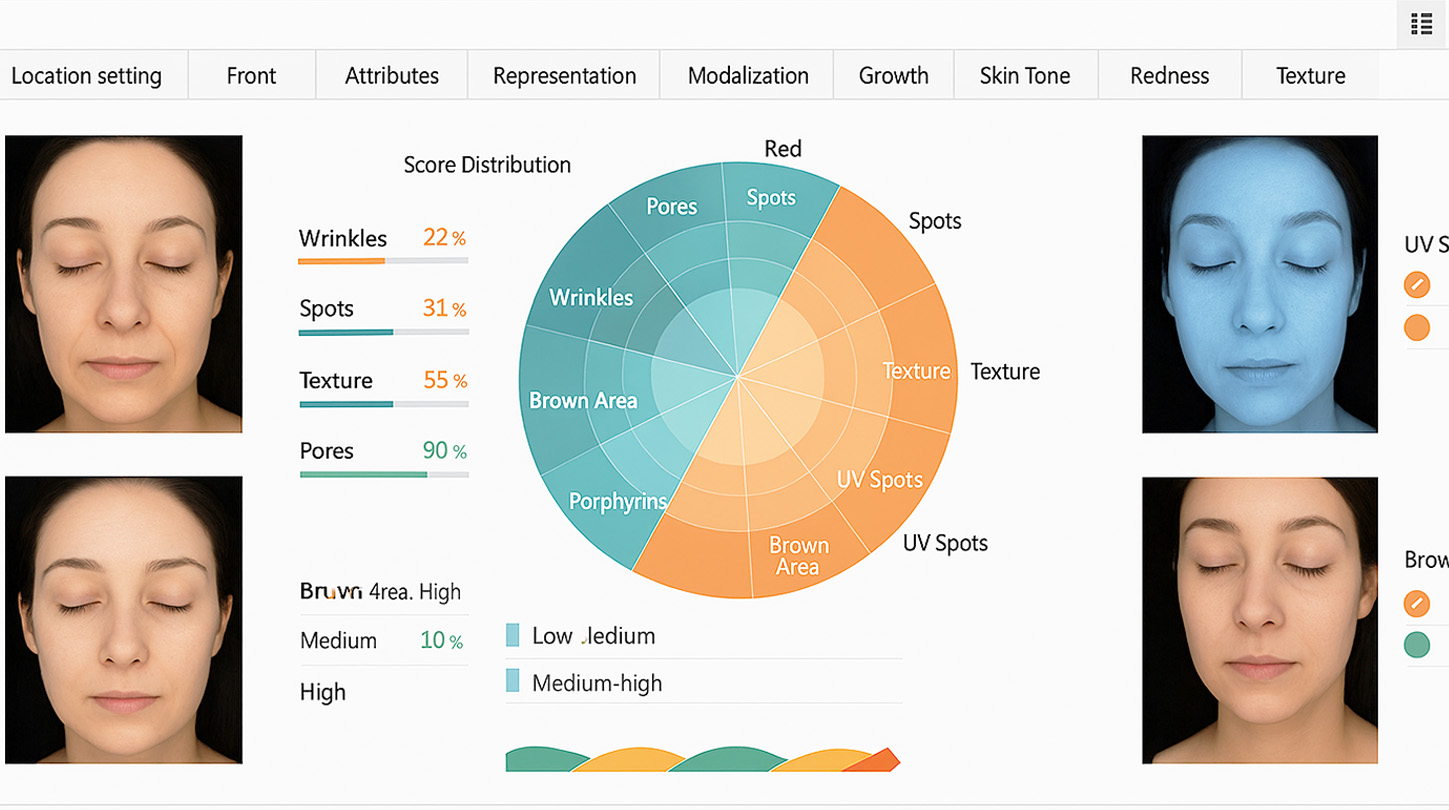
Task: Select the Medium-high legend square
Action: [513, 682]
